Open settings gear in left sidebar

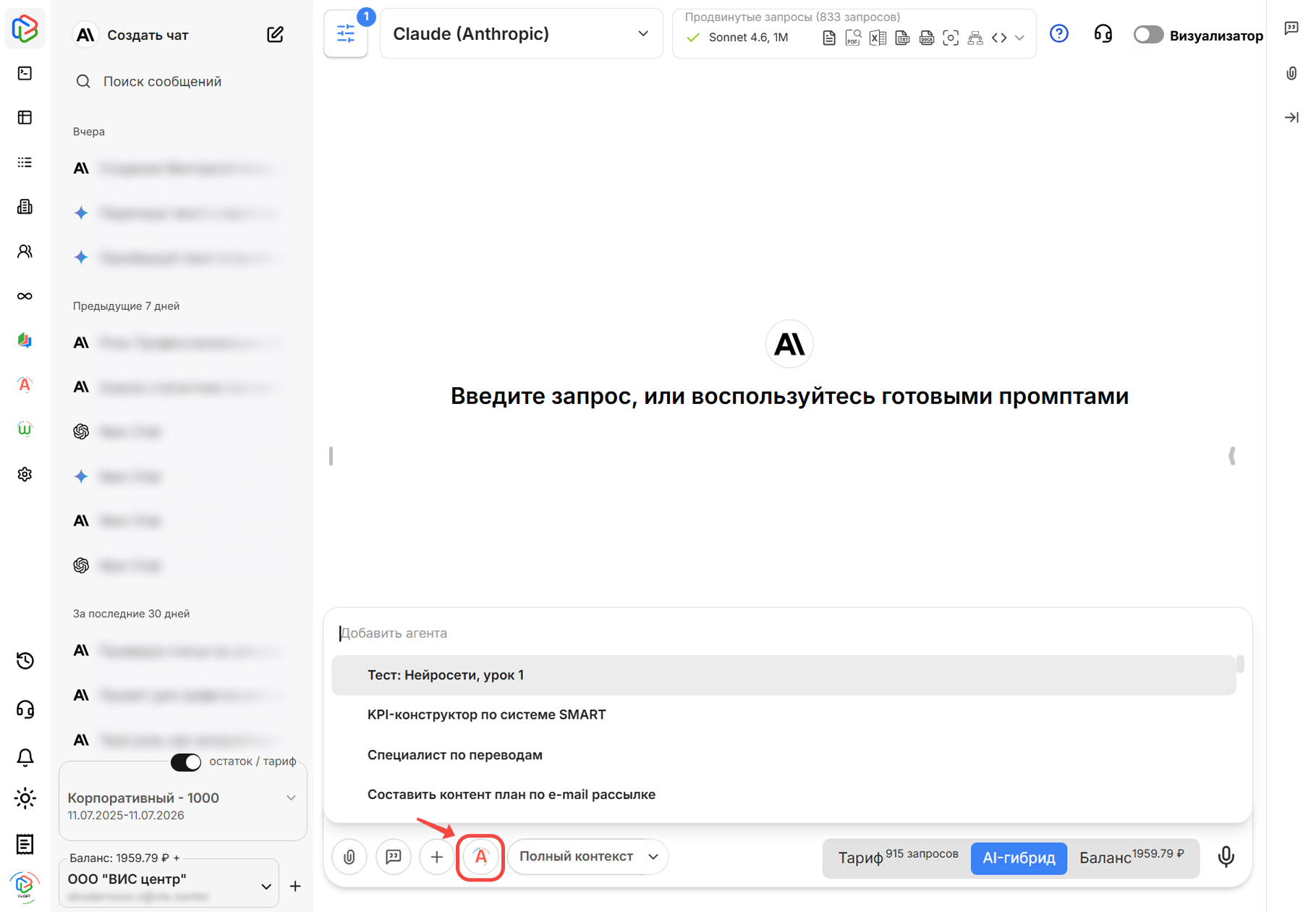(x=25, y=474)
